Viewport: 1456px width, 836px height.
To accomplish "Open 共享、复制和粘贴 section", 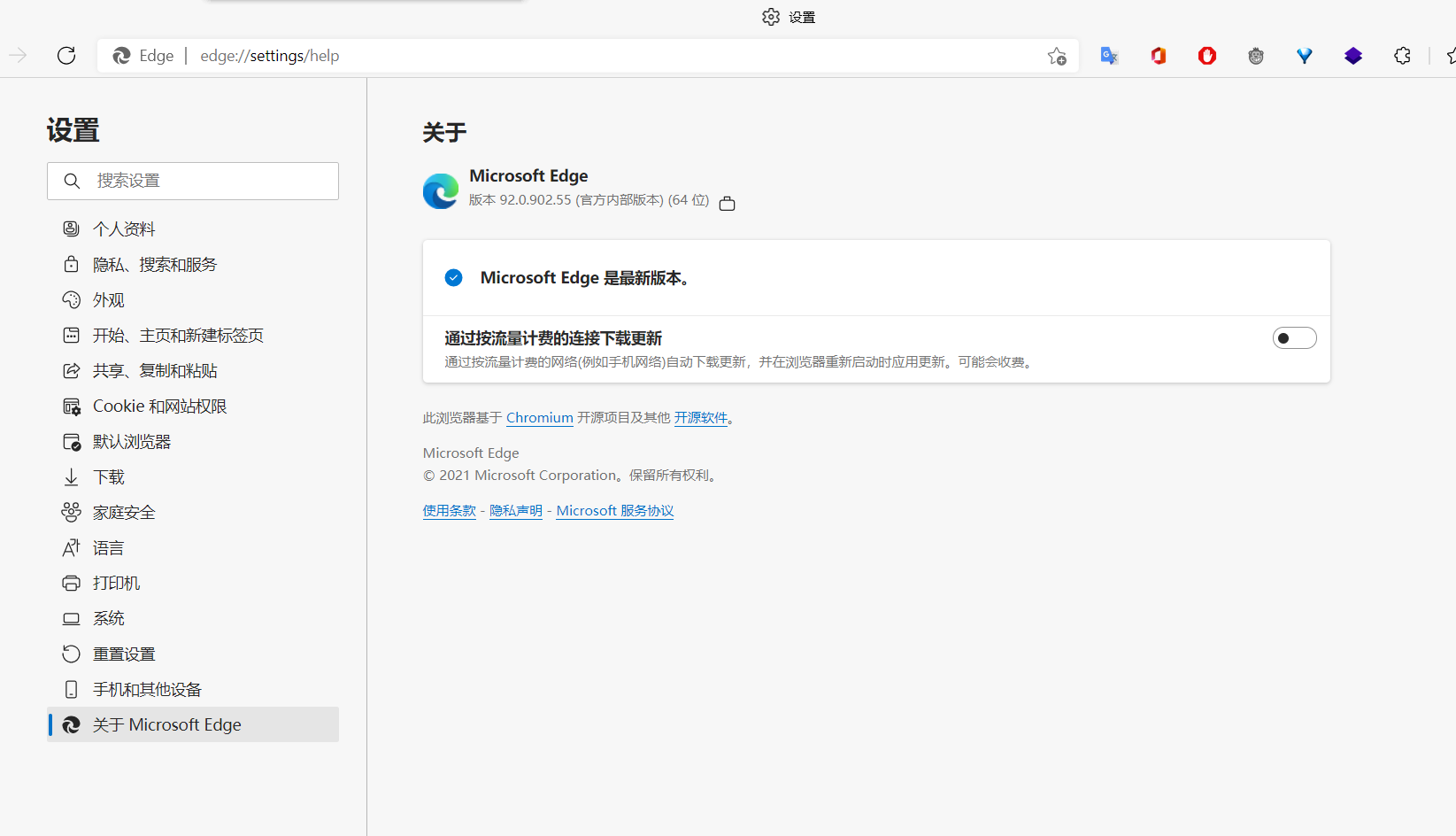I will (193, 370).
